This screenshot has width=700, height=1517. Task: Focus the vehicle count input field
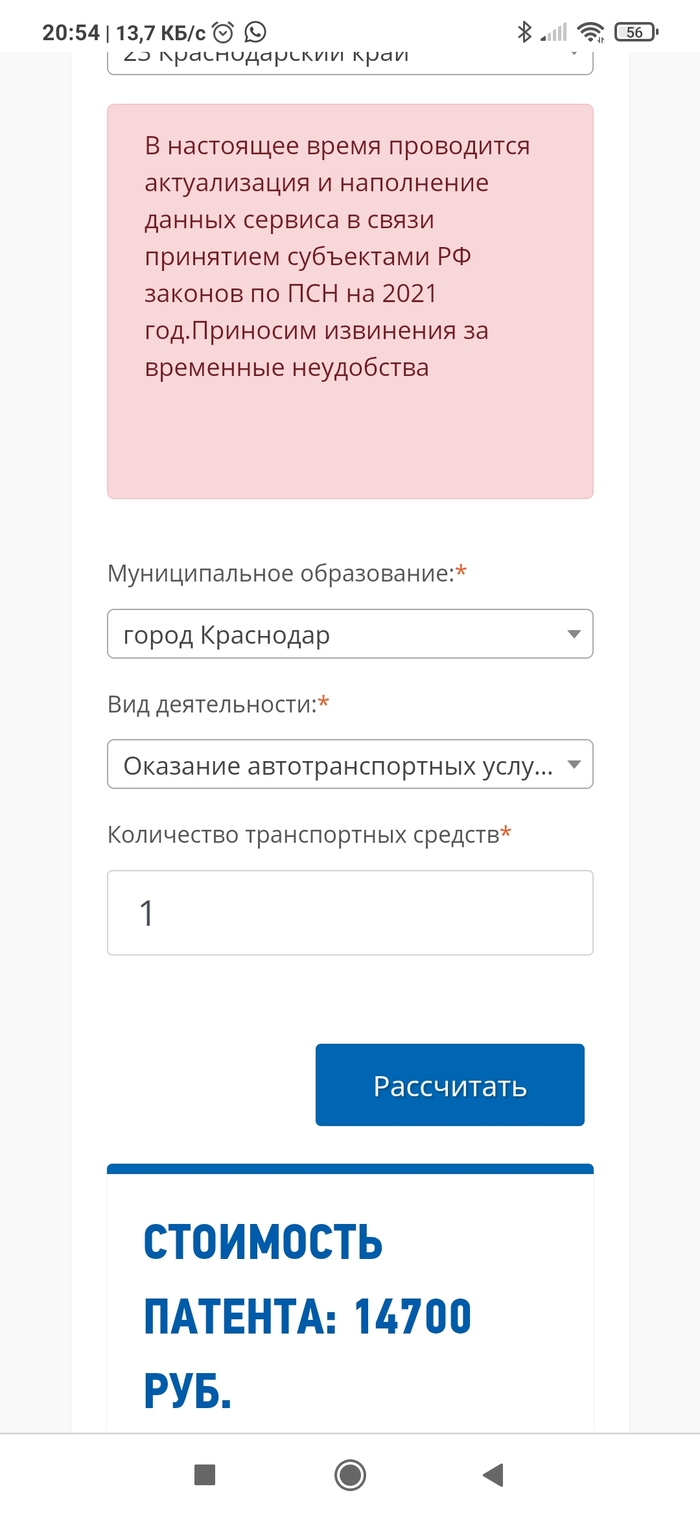(350, 912)
